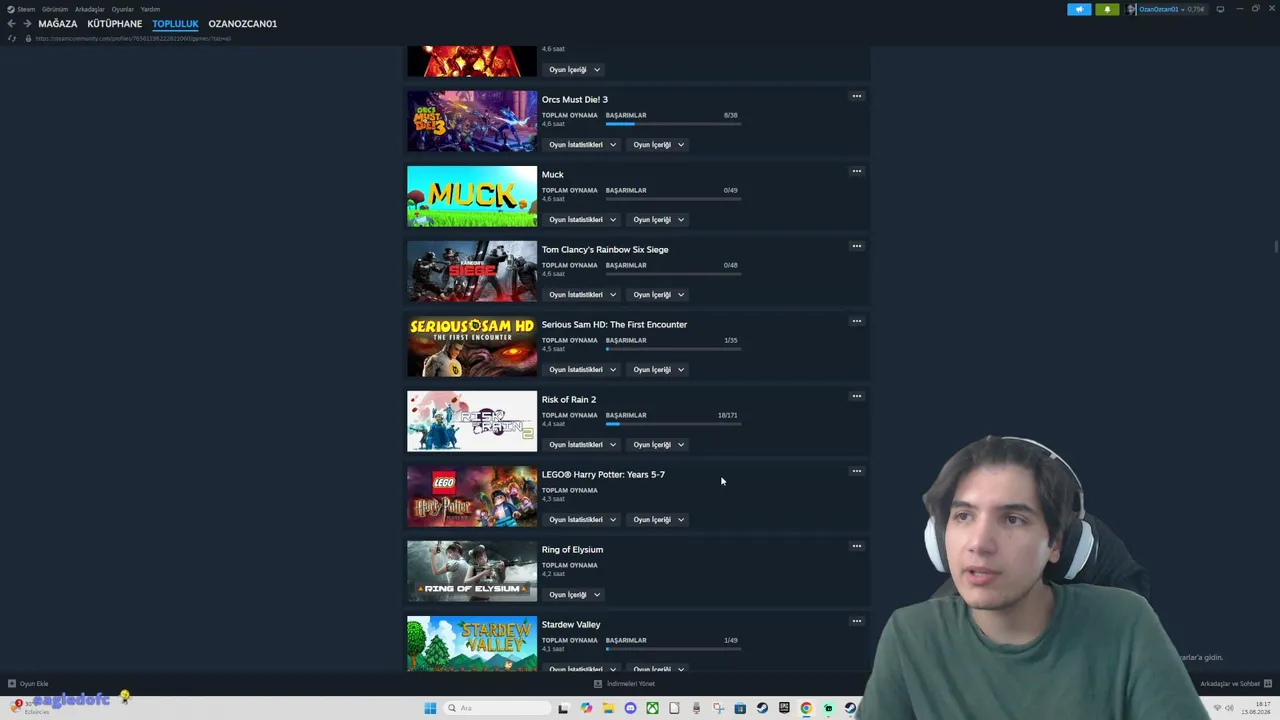Open Google Chrome from the taskbar
This screenshot has height=720, width=1280.
[x=806, y=708]
